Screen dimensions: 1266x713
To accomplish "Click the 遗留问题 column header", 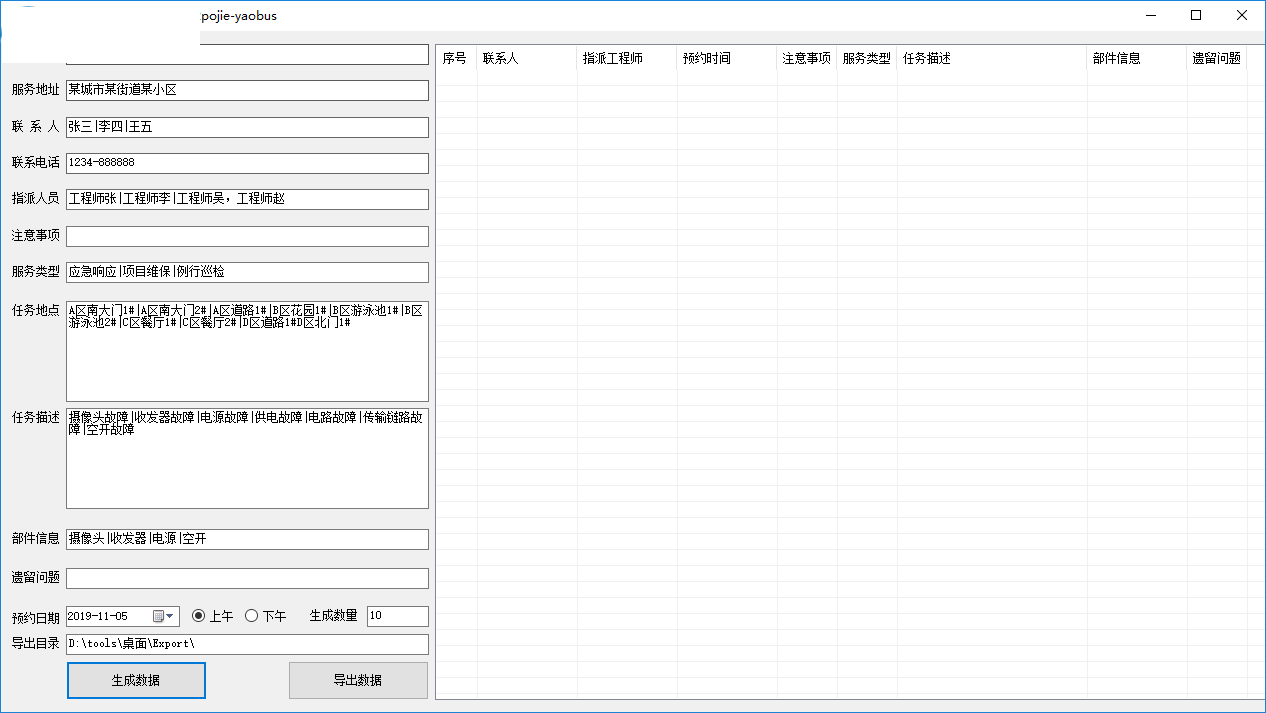I will (x=1216, y=59).
